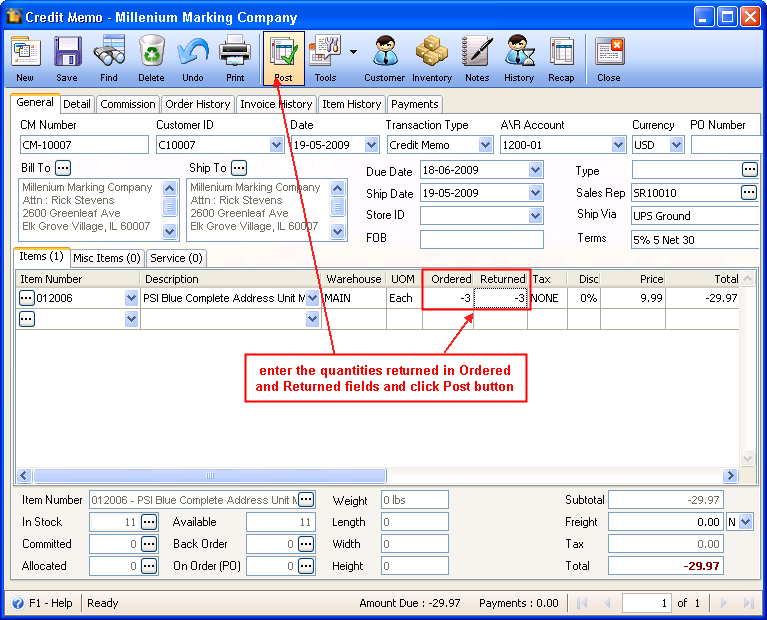The height and width of the screenshot is (620, 767).
Task: Click Allocated ellipsis button
Action: click(x=149, y=566)
